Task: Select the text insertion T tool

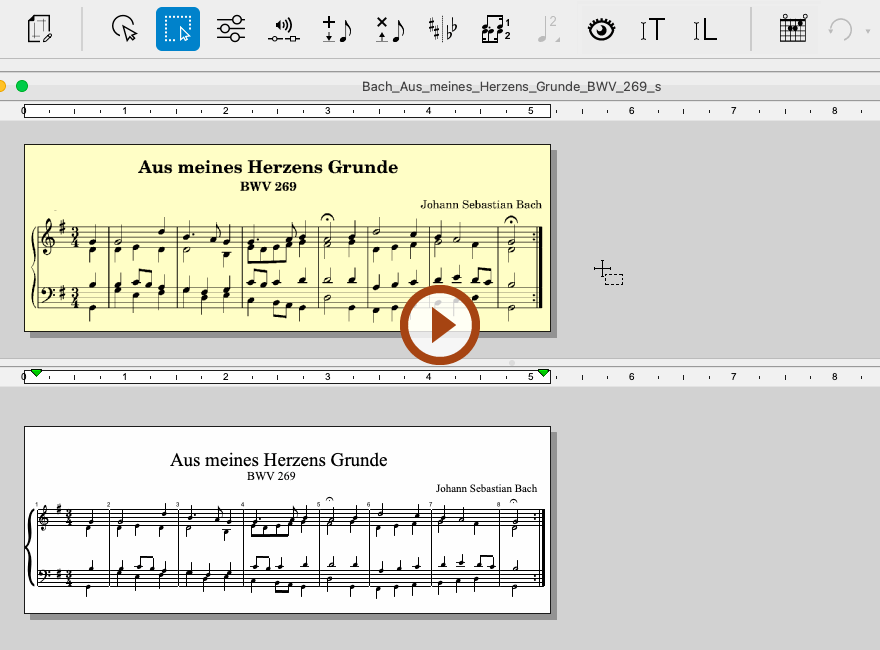Action: pos(652,29)
